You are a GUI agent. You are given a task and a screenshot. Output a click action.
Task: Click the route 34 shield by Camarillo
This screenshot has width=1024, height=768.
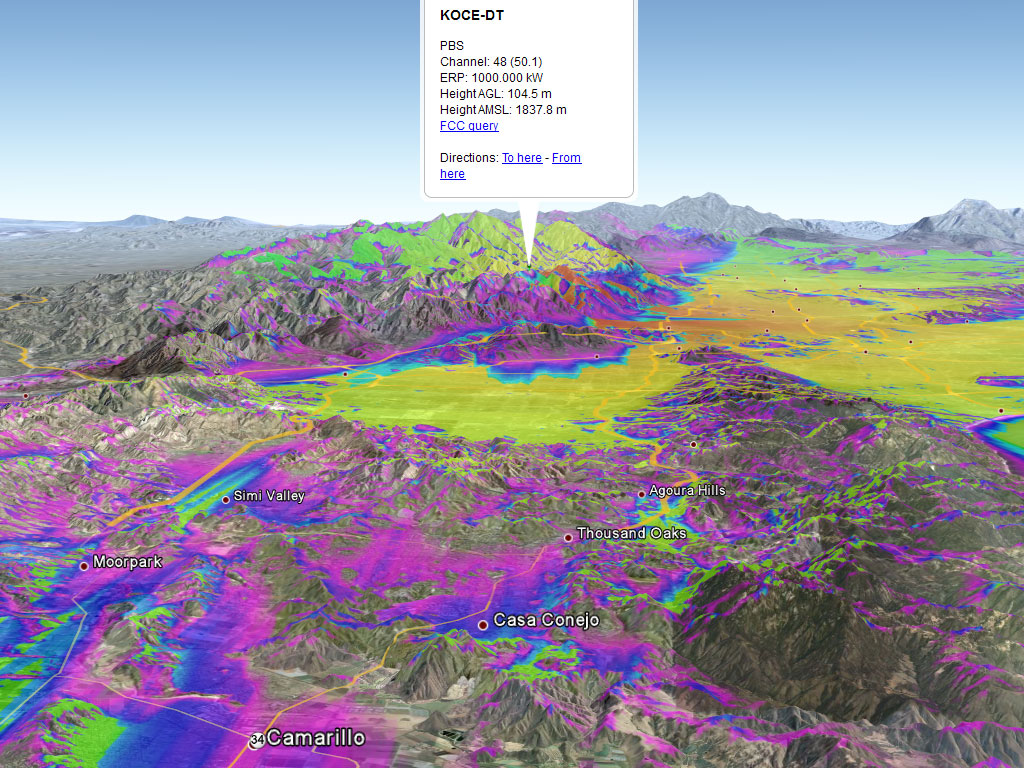257,741
